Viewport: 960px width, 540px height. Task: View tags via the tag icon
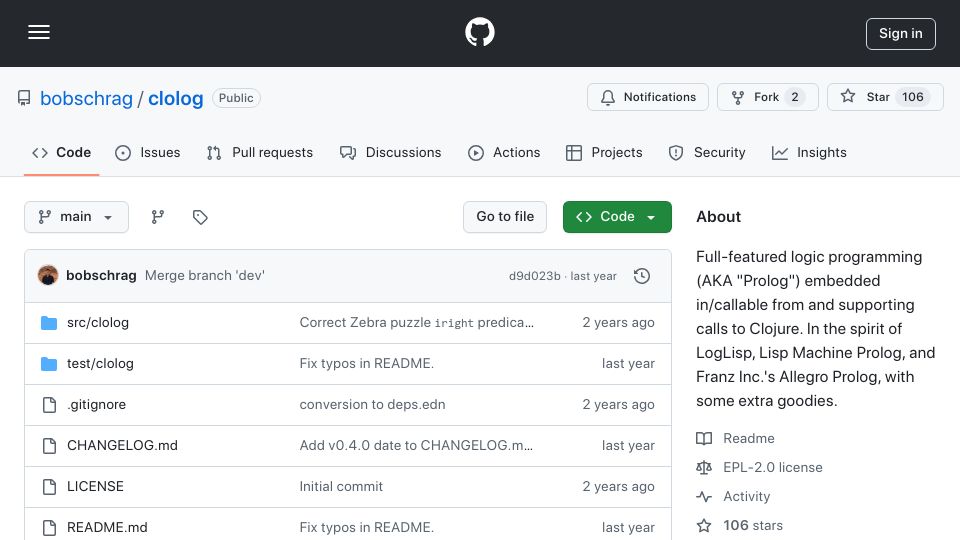coord(200,217)
